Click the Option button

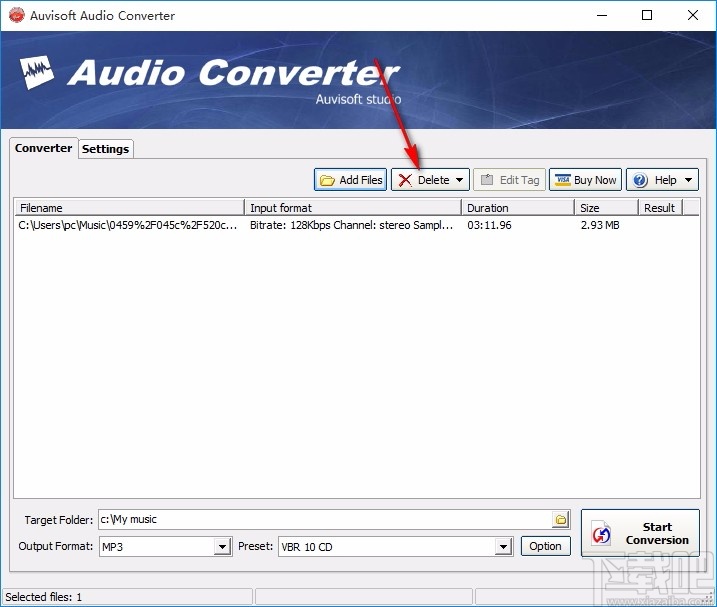coord(546,546)
